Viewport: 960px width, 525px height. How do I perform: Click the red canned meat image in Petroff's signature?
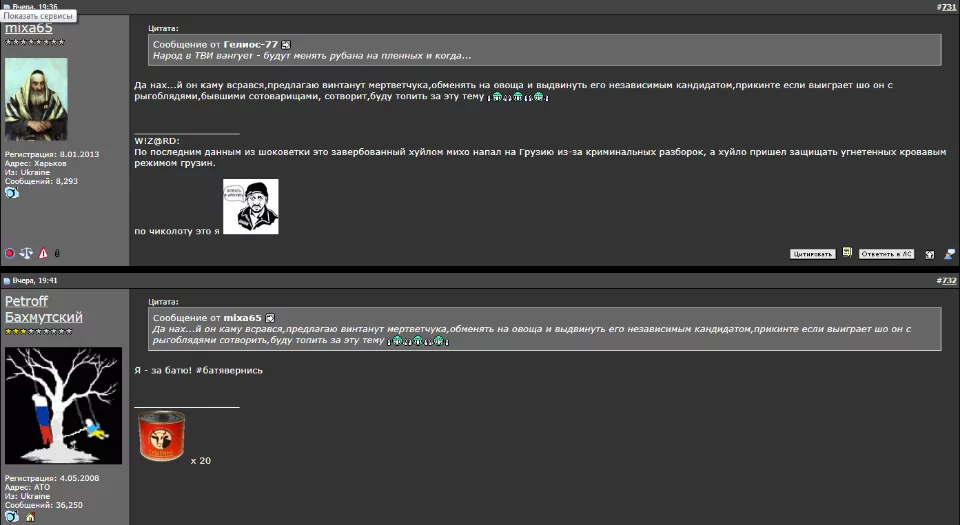pyautogui.click(x=162, y=435)
